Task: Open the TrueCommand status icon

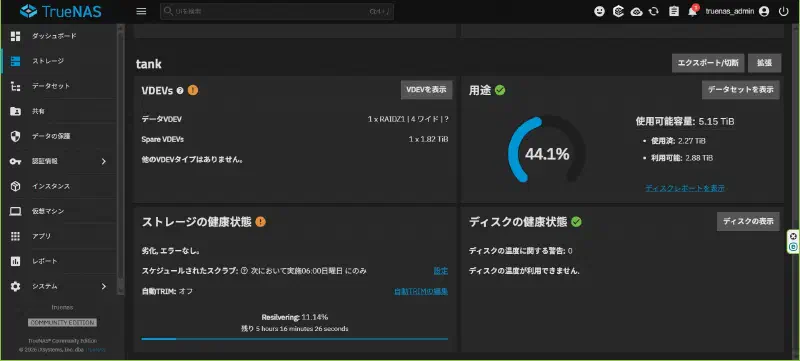Action: 618,11
